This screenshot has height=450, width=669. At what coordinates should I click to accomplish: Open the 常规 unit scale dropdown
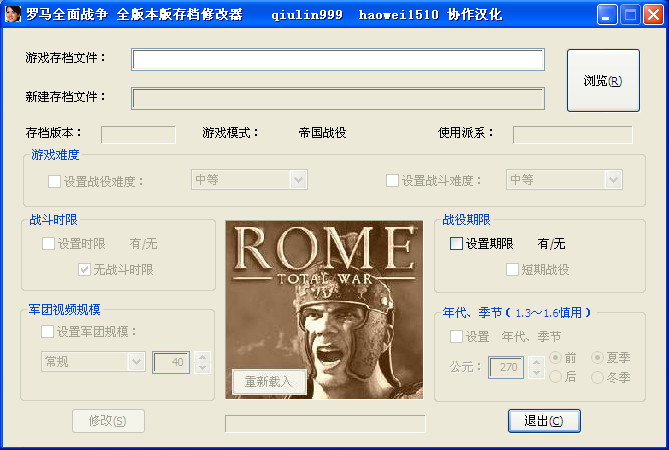[93, 362]
